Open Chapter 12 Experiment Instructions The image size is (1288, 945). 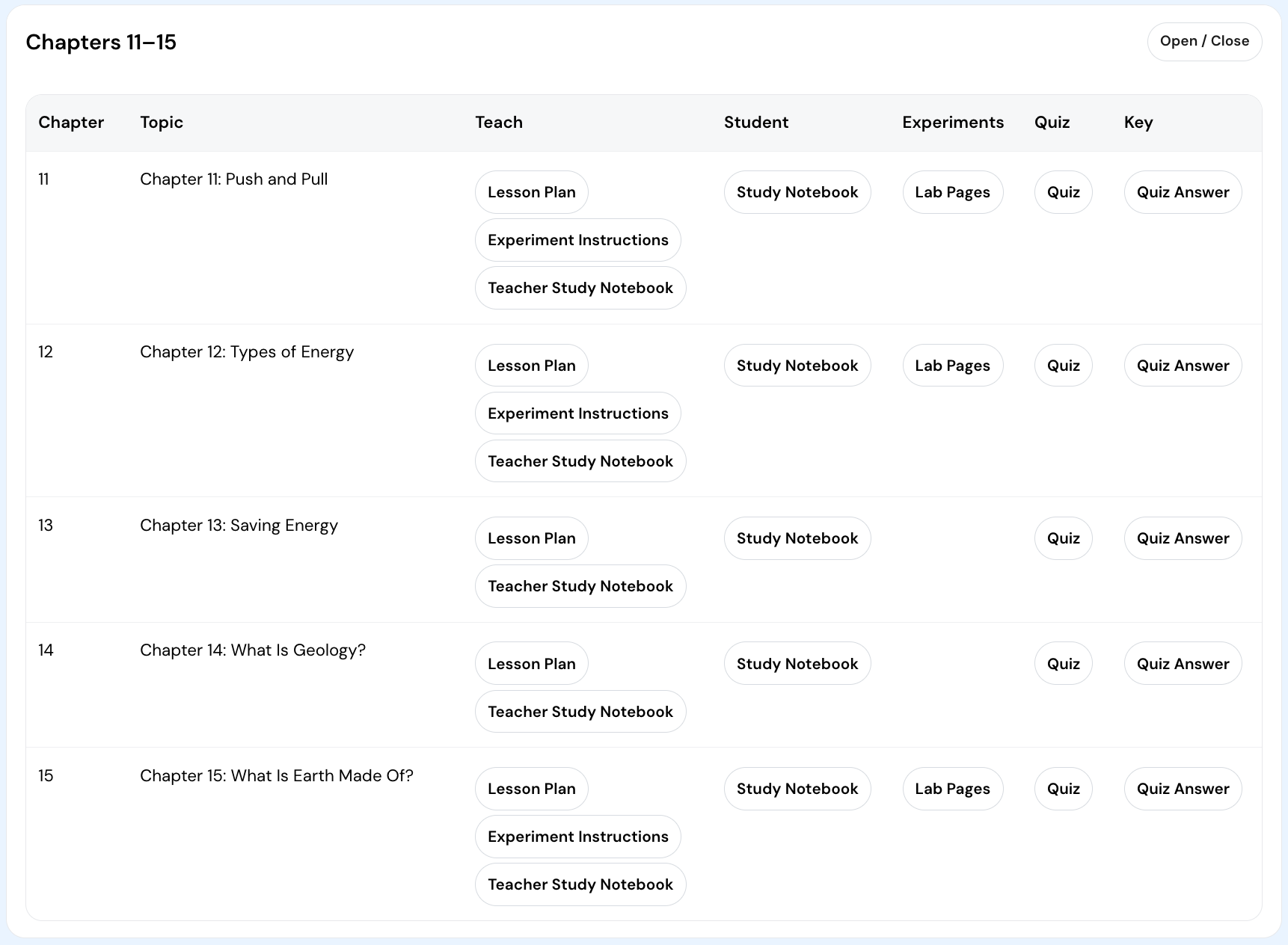tap(577, 413)
